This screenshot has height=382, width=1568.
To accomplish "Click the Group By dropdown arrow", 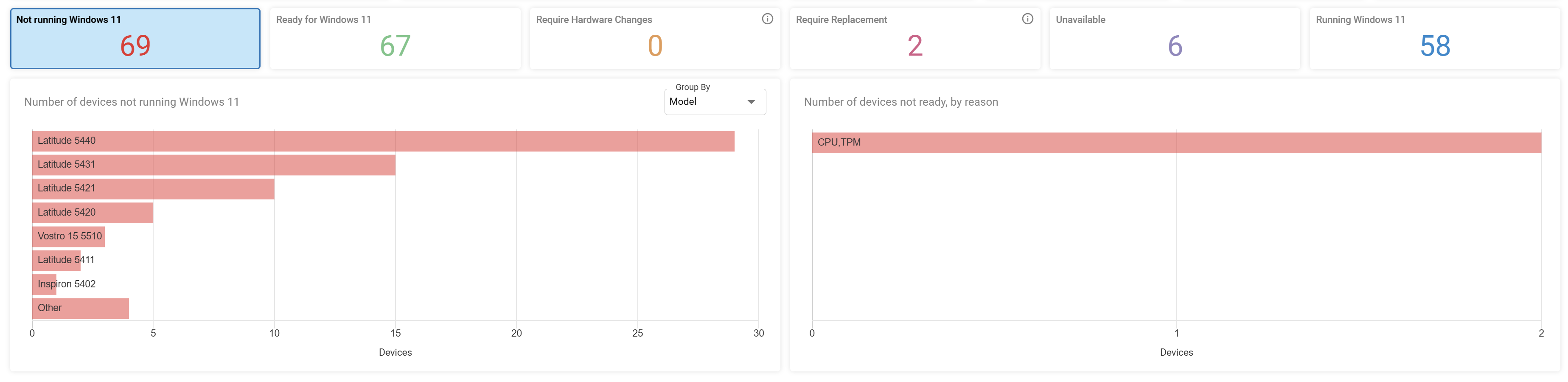I will tap(751, 102).
